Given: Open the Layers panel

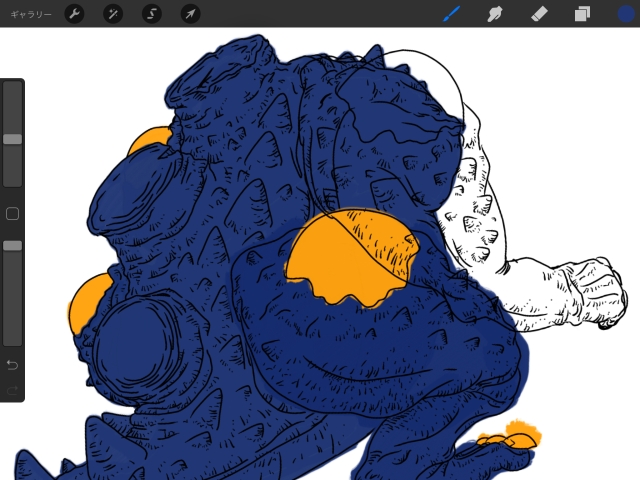Looking at the screenshot, I should click(582, 14).
